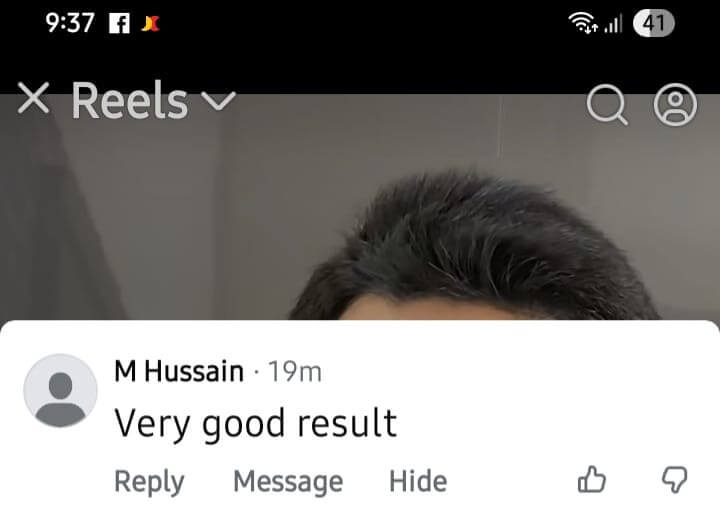Open the profile icon at top right

tap(675, 105)
